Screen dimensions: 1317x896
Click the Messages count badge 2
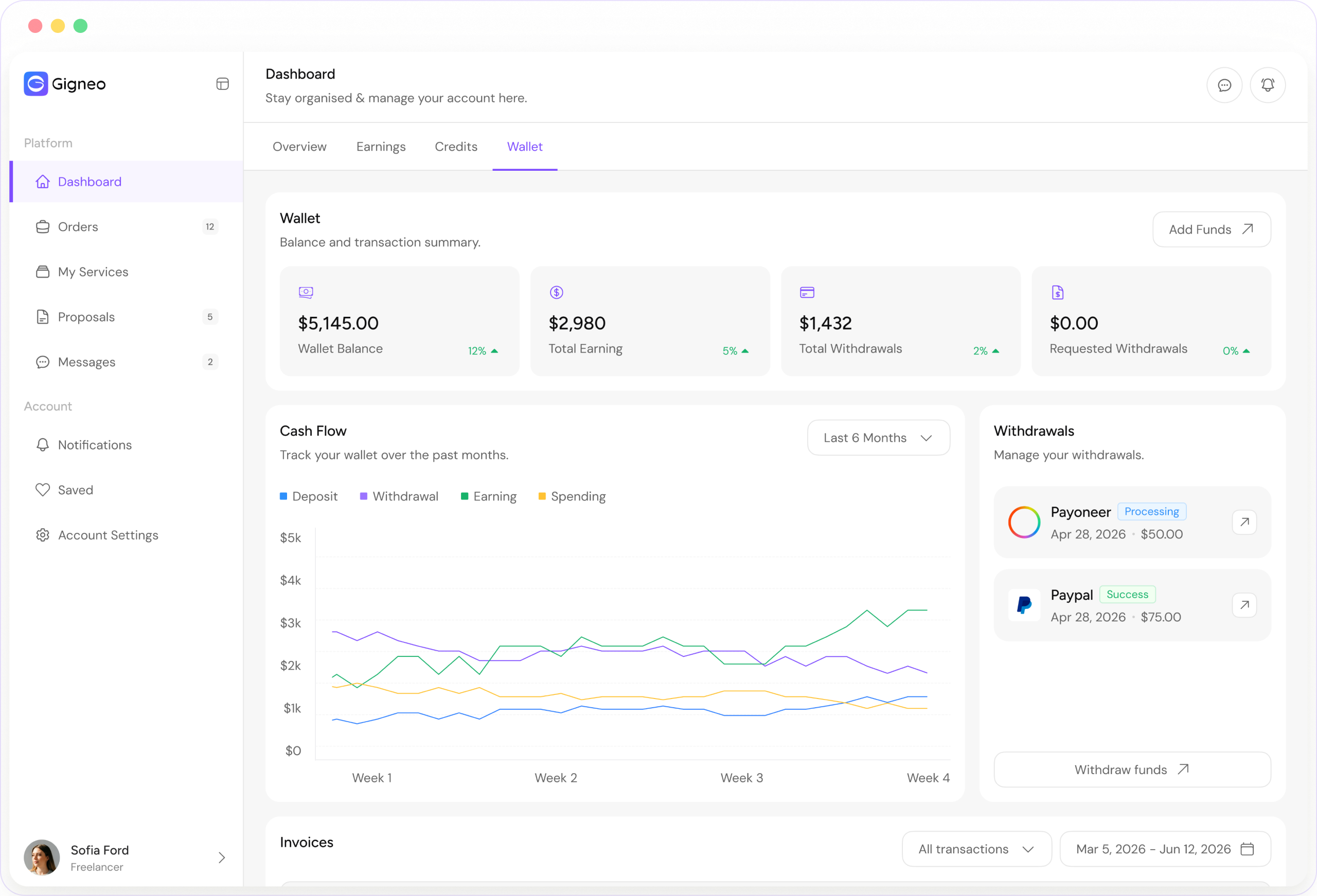click(x=210, y=362)
